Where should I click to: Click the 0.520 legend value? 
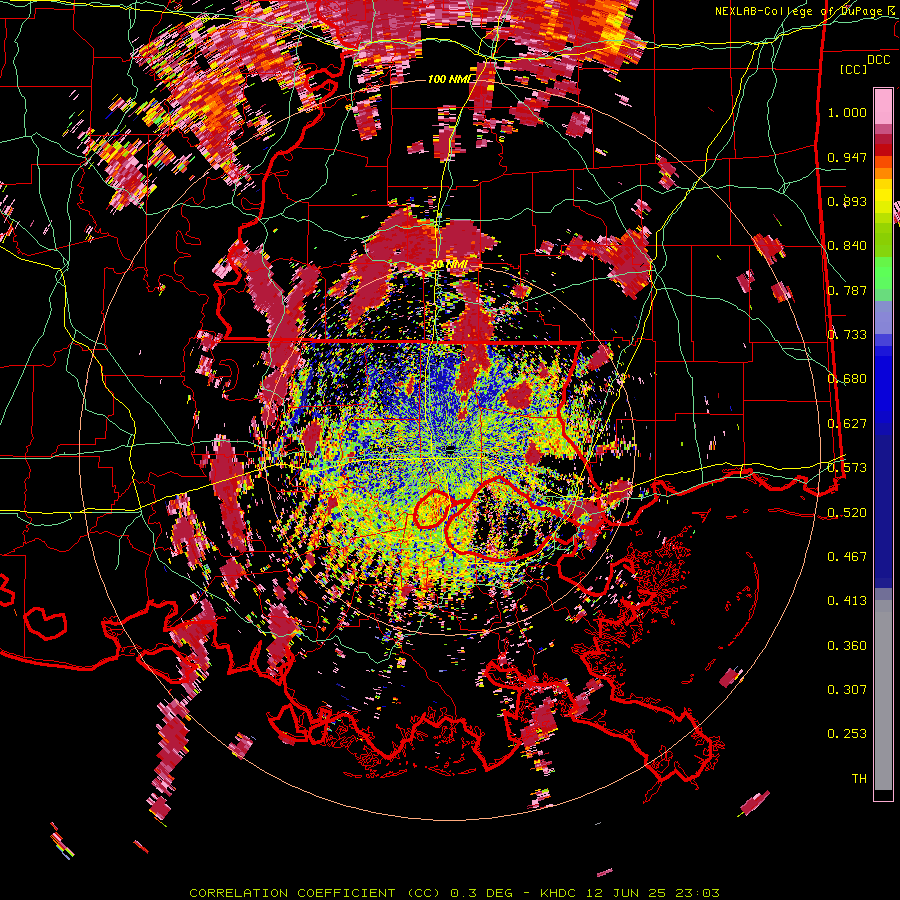[x=847, y=512]
